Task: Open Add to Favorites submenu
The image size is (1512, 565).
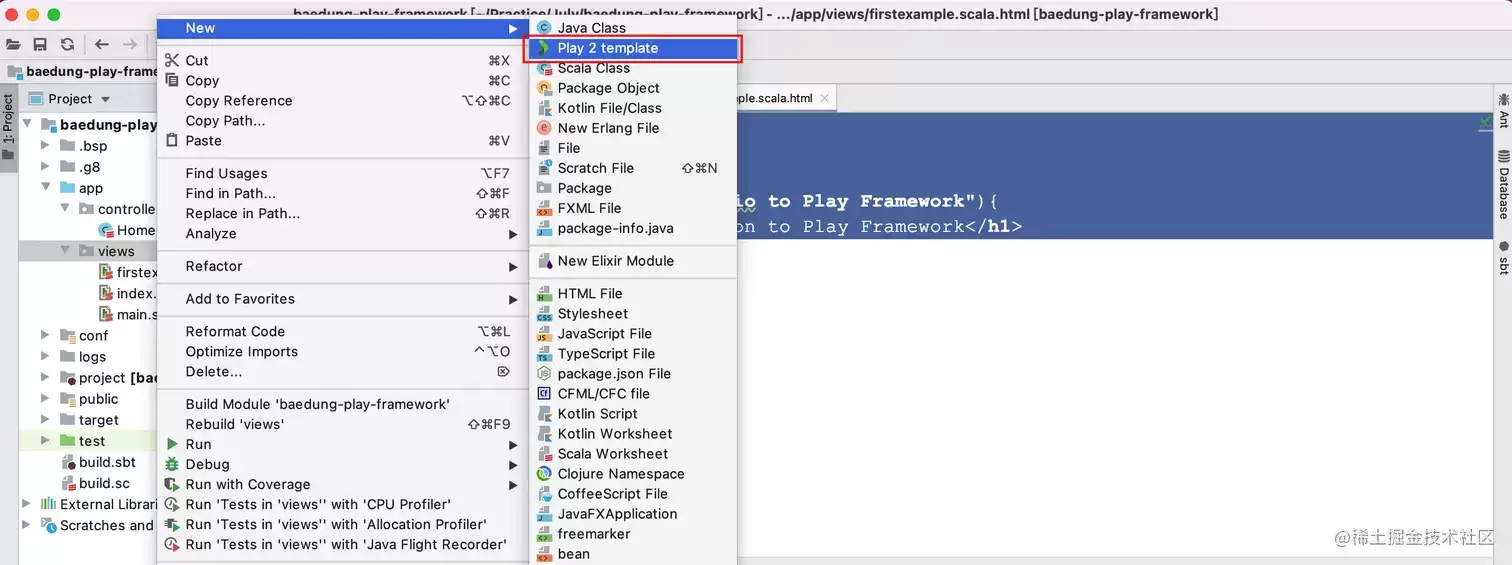Action: 343,299
